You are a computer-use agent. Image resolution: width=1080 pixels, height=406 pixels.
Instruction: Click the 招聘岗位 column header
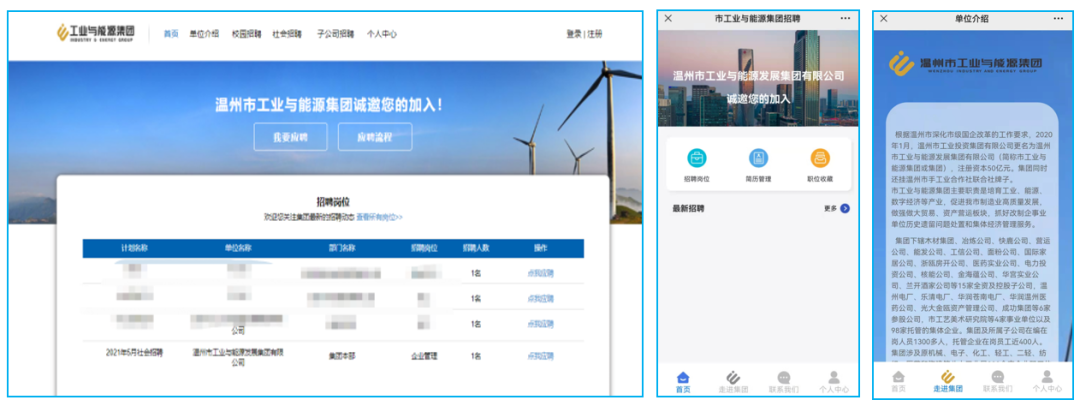(x=424, y=248)
